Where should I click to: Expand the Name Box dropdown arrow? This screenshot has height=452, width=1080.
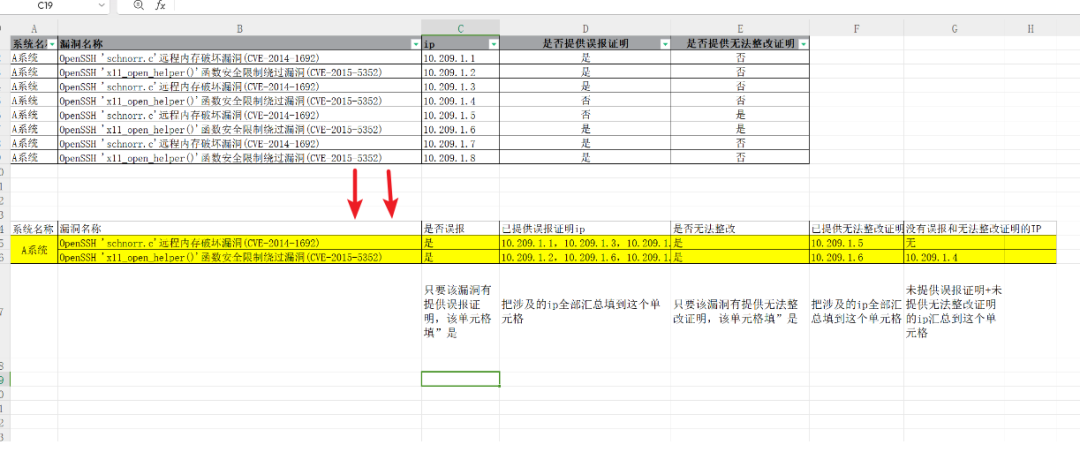coord(102,6)
